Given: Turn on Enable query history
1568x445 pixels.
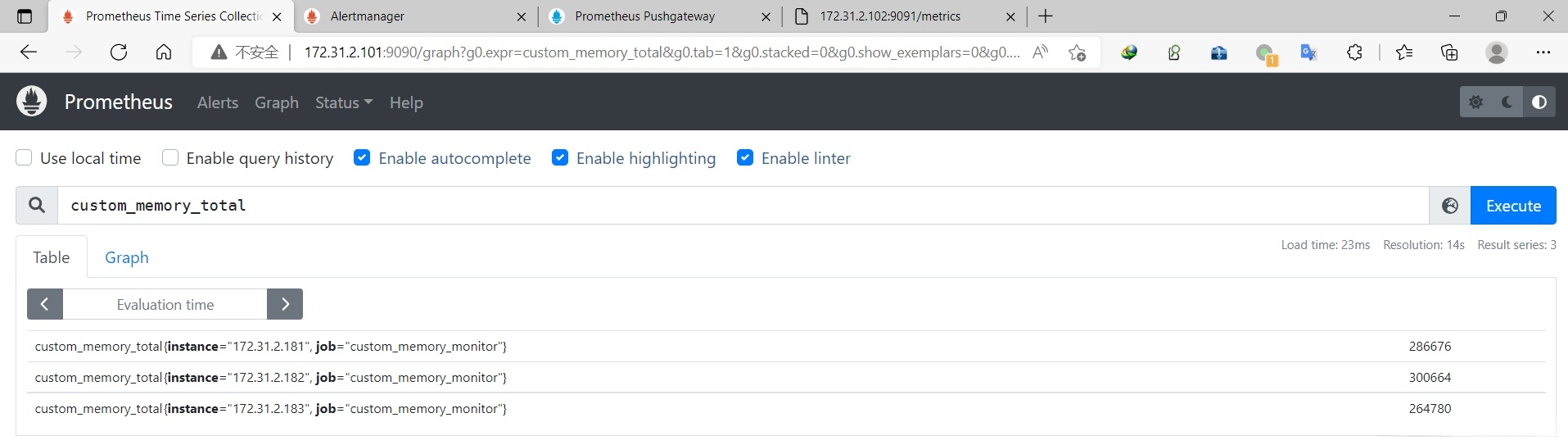Looking at the screenshot, I should point(170,158).
